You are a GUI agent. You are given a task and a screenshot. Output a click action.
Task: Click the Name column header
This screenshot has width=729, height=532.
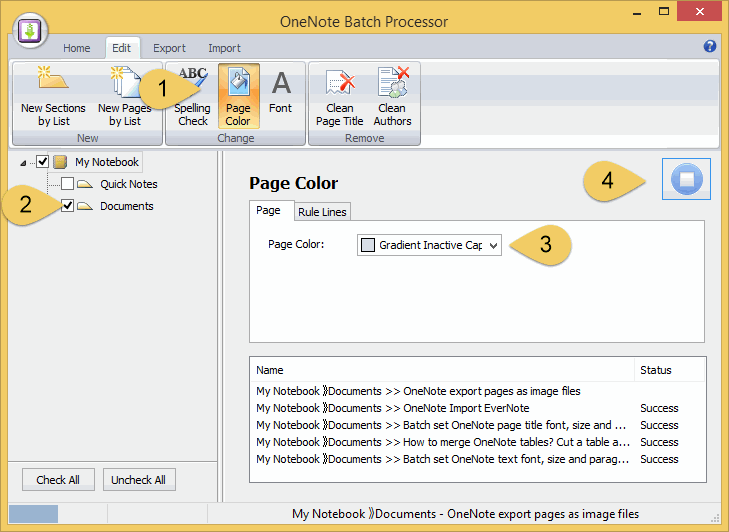pyautogui.click(x=442, y=370)
